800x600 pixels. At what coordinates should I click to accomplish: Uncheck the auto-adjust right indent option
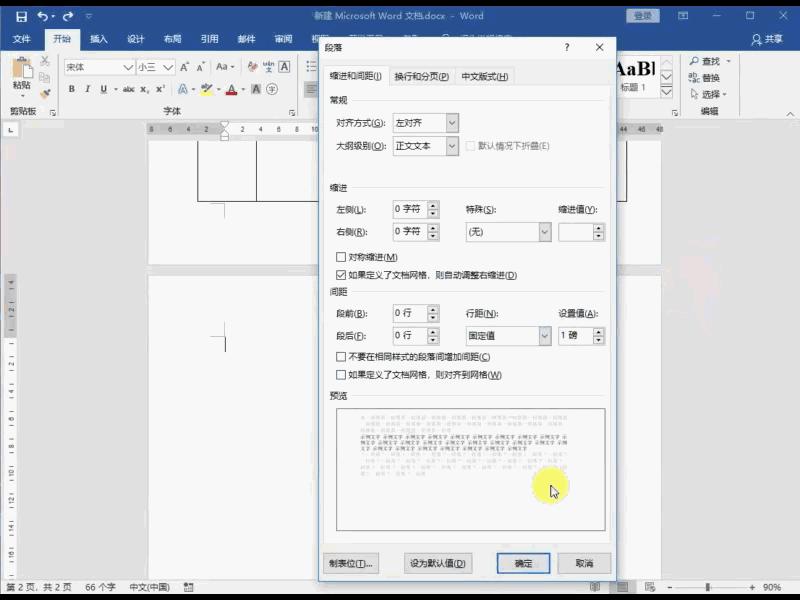point(339,273)
